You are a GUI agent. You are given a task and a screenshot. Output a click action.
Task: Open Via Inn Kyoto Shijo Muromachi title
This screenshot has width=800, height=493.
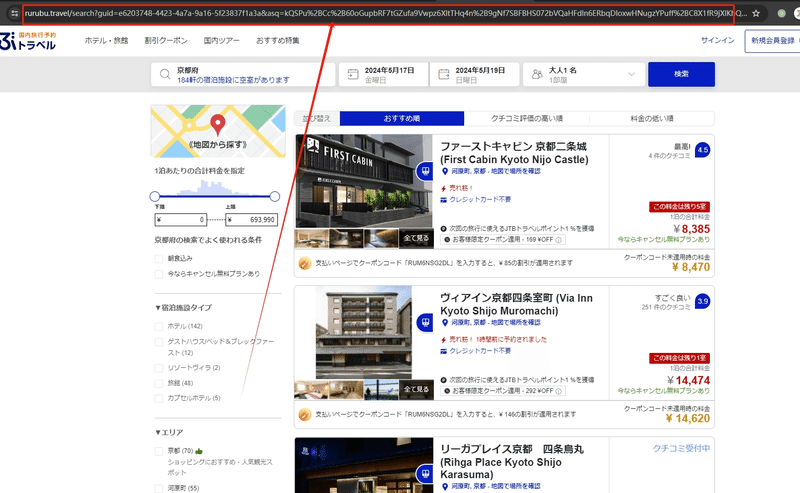pos(516,304)
